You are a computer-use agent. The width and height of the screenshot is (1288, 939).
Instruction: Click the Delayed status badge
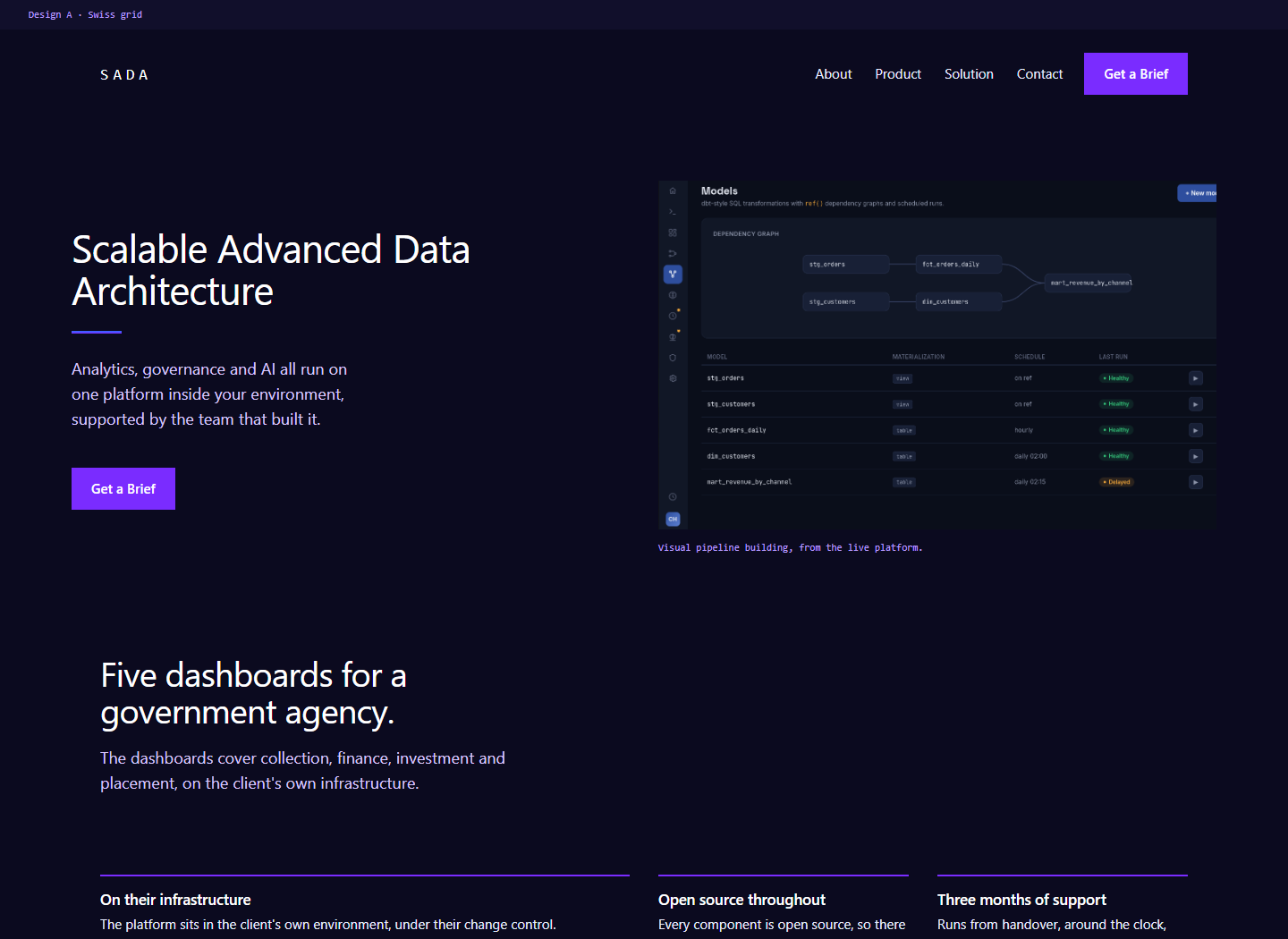tap(1116, 482)
